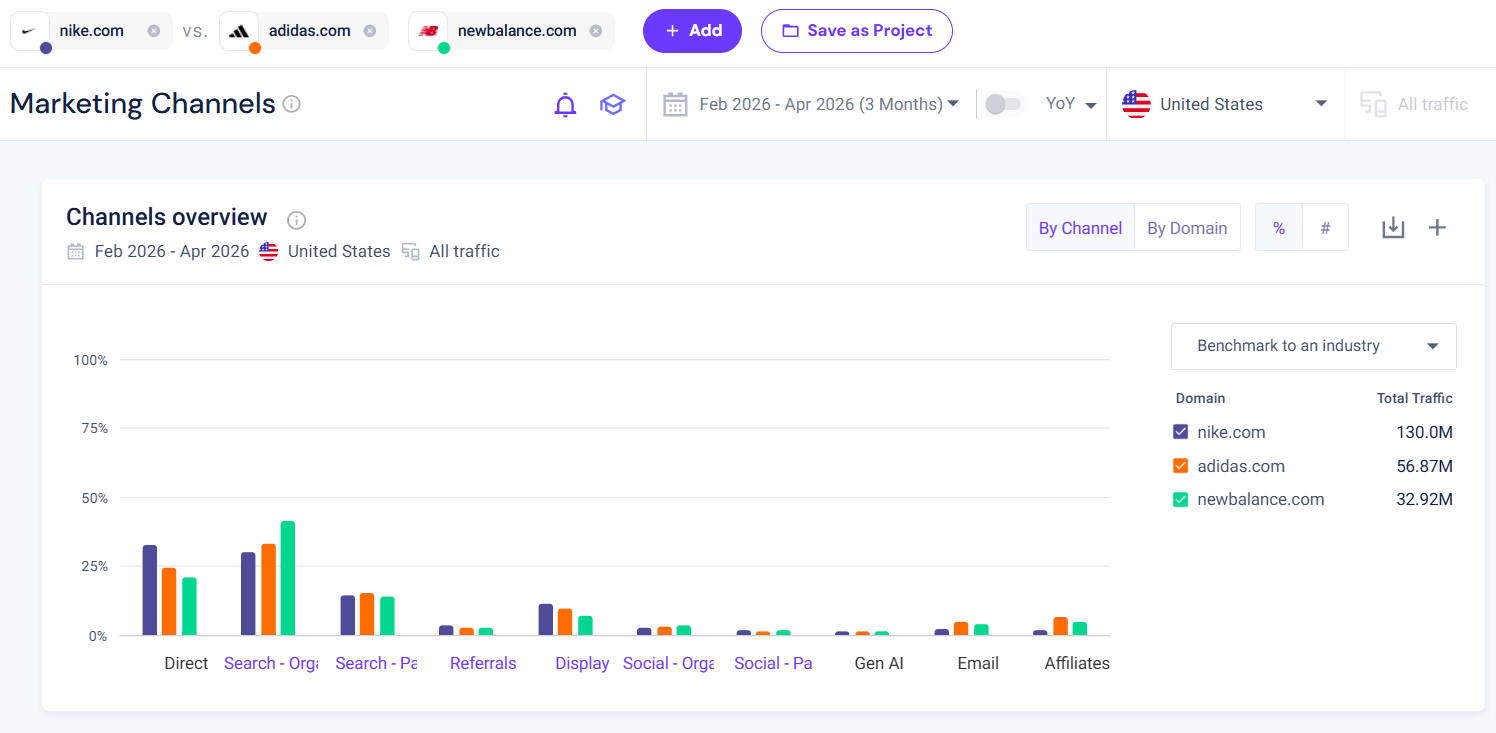The width and height of the screenshot is (1496, 733).
Task: Open the graduation cap learning icon
Action: 612,104
